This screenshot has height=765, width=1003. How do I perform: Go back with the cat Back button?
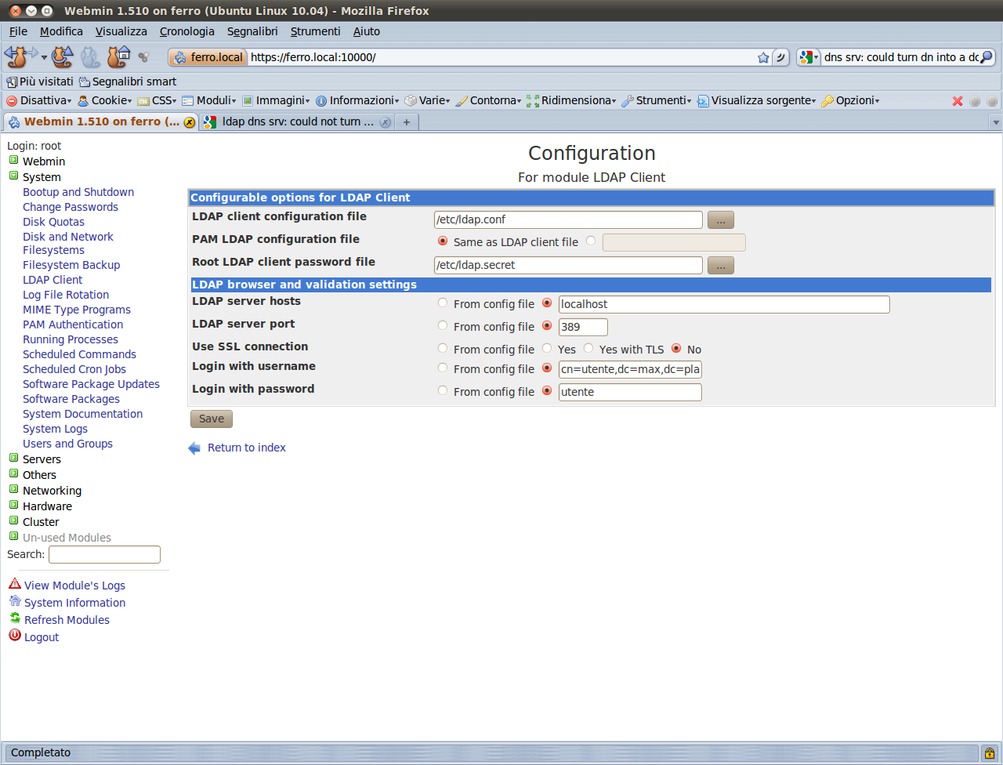(17, 57)
